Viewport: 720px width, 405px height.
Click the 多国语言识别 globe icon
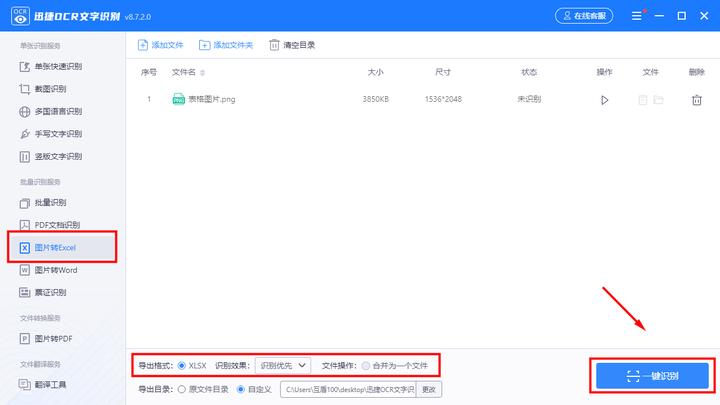25,112
